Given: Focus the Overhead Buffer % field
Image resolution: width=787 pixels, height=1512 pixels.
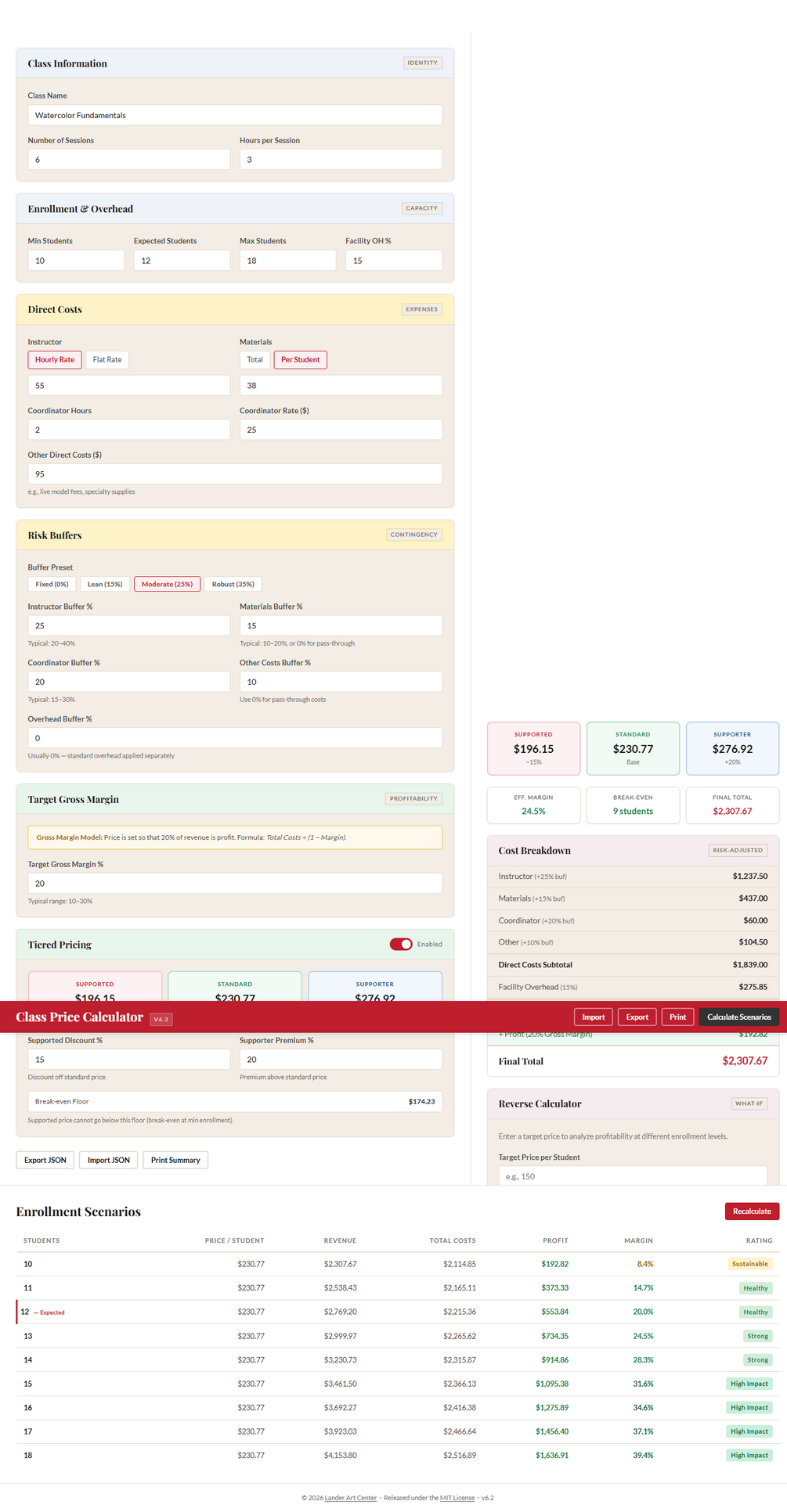Looking at the screenshot, I should [235, 738].
